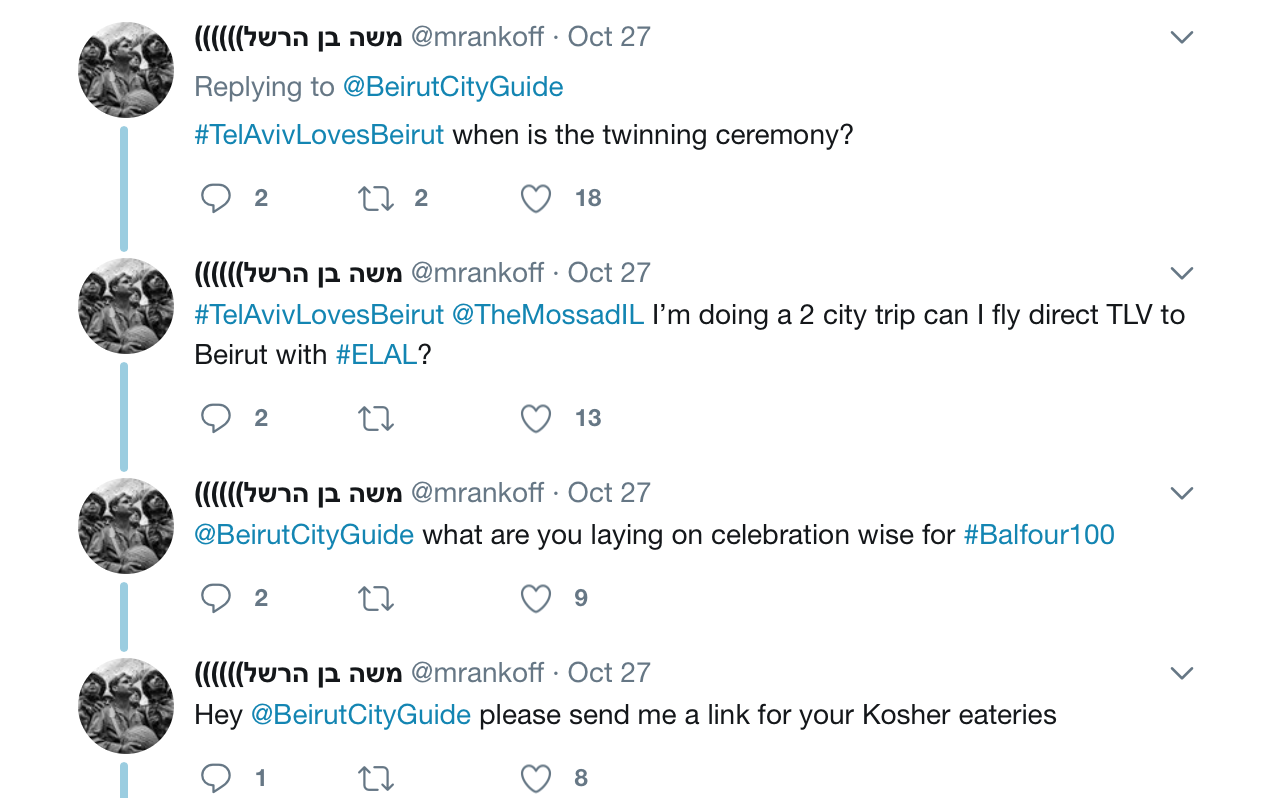Reply to the Kosher eateries tweet

click(216, 778)
